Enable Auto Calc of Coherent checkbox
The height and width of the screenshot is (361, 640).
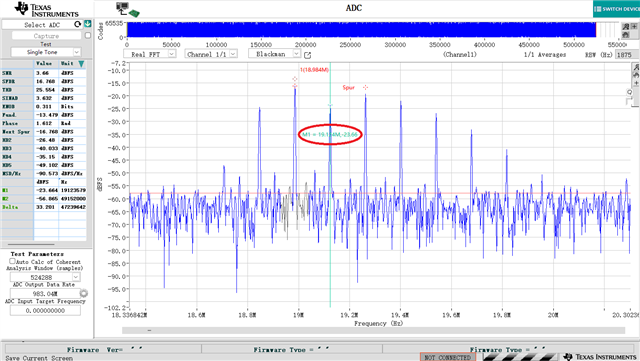pos(12,261)
